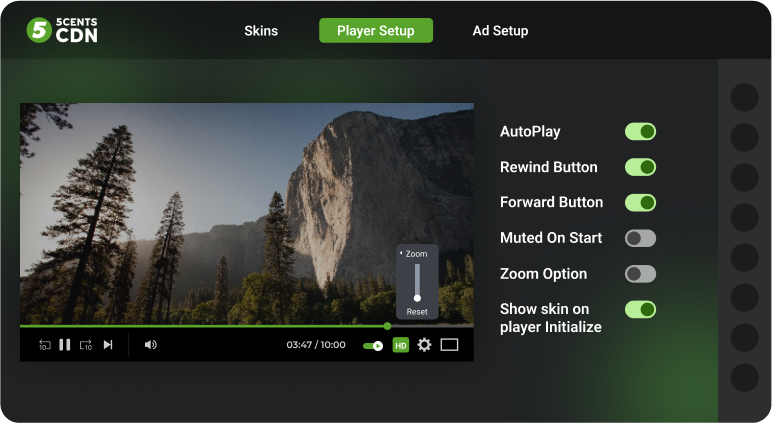Jump to the next video

[108, 345]
